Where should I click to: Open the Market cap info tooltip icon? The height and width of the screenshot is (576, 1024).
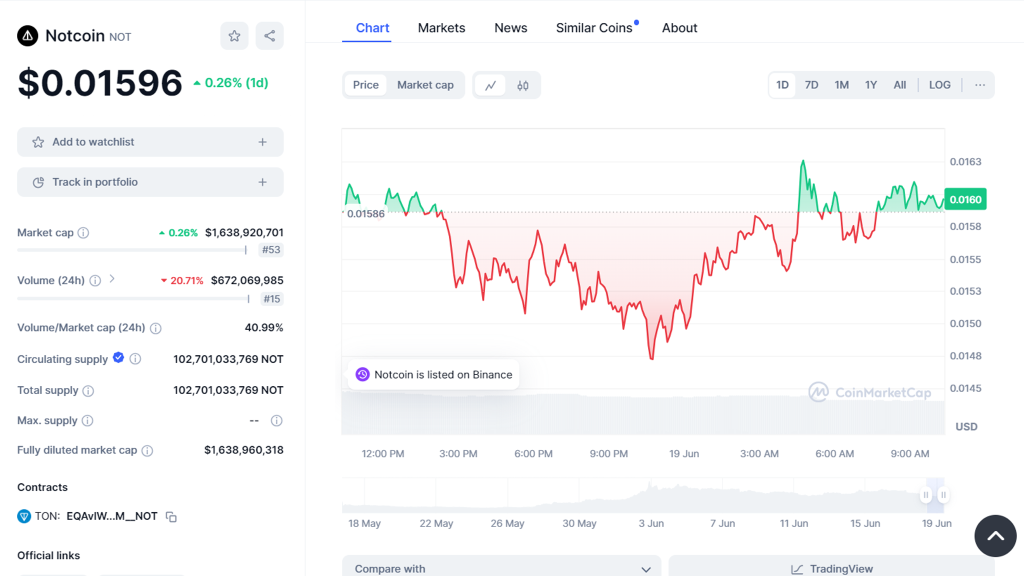point(84,232)
